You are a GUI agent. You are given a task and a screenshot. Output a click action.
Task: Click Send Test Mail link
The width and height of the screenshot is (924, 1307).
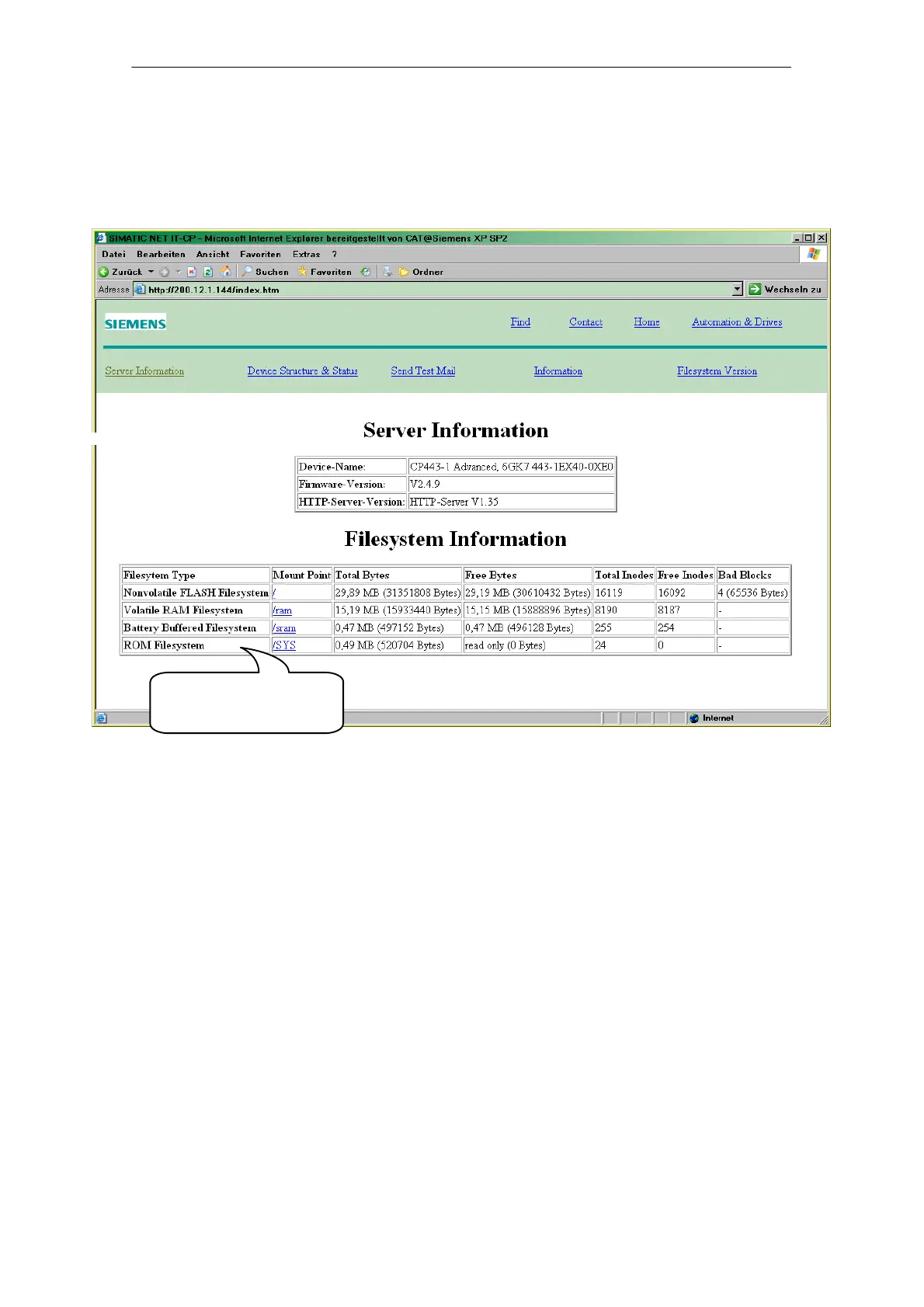423,371
